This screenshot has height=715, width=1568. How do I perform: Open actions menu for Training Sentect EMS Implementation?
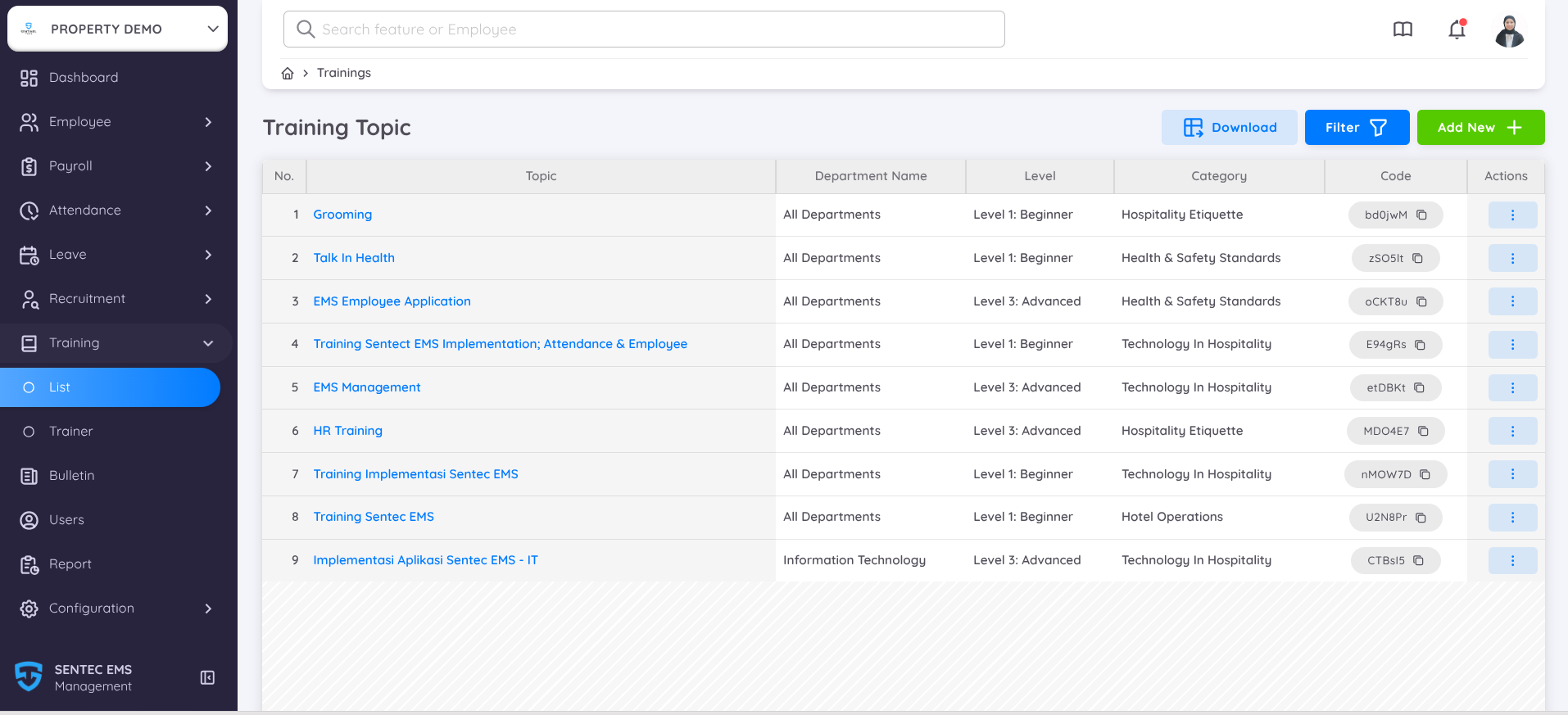(1512, 345)
